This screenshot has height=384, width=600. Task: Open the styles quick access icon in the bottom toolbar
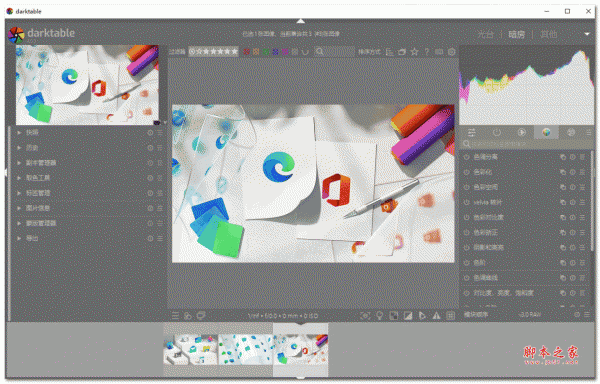(188, 316)
